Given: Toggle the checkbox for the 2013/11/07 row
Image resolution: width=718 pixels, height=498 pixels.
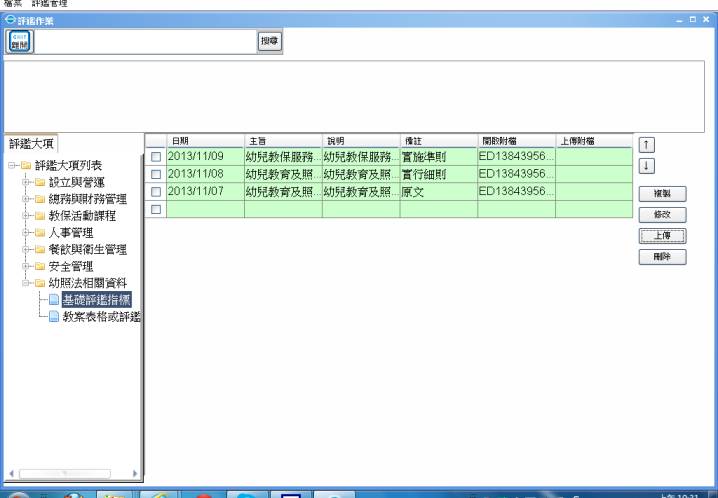Looking at the screenshot, I should click(x=155, y=191).
